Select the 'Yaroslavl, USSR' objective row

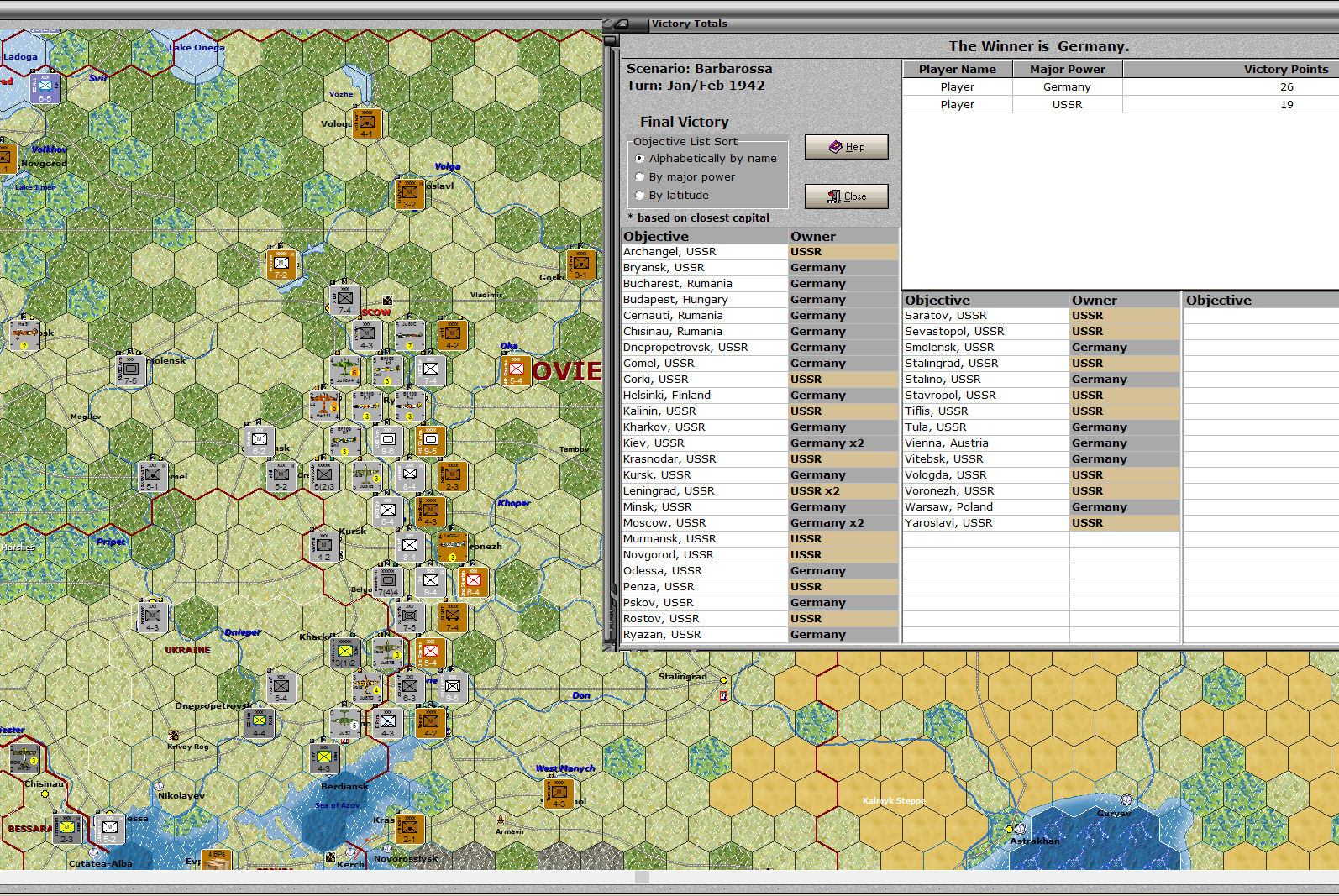1042,523
